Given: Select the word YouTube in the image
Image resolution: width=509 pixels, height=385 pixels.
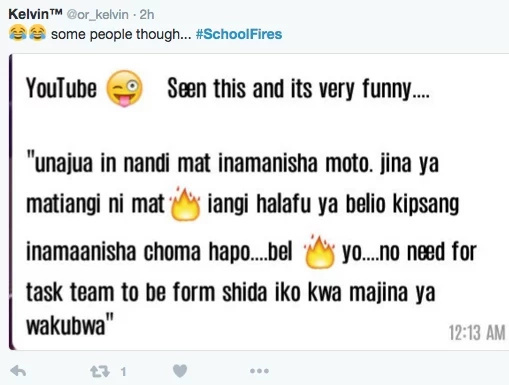Looking at the screenshot, I should coord(61,88).
